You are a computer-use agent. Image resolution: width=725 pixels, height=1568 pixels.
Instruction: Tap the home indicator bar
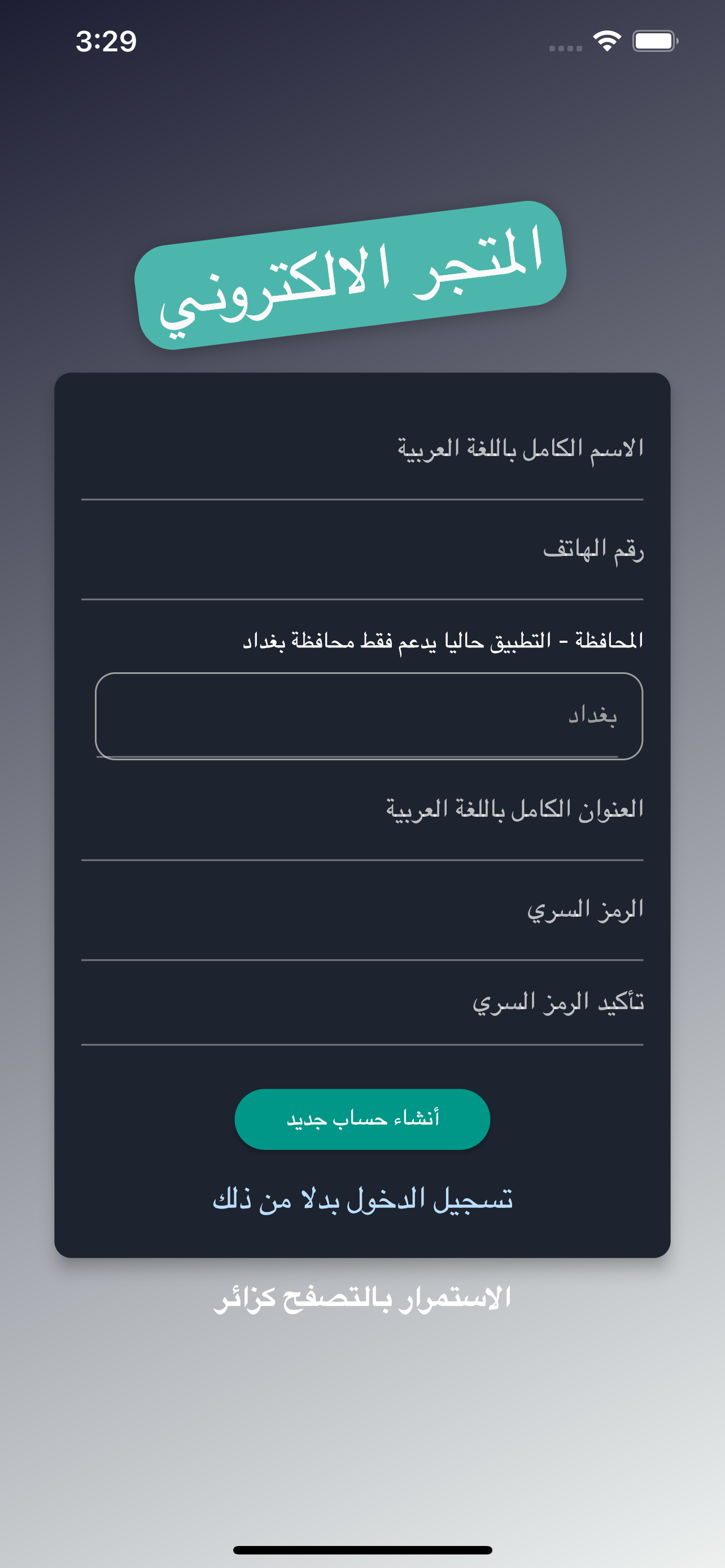pyautogui.click(x=362, y=1549)
